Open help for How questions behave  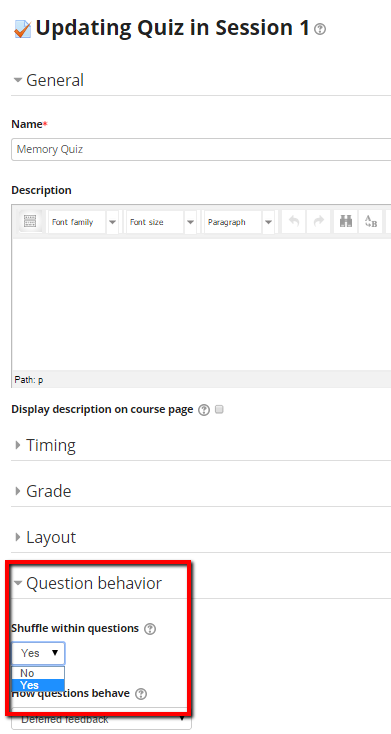click(140, 694)
